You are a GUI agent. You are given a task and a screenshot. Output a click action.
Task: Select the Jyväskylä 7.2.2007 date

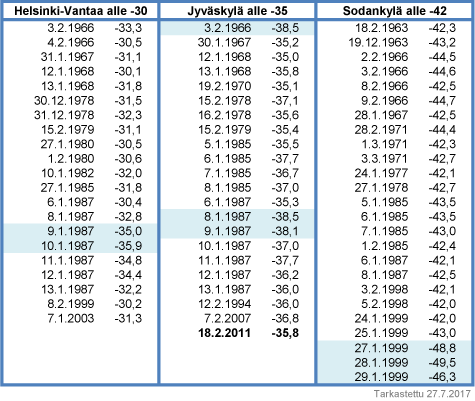pos(228,318)
